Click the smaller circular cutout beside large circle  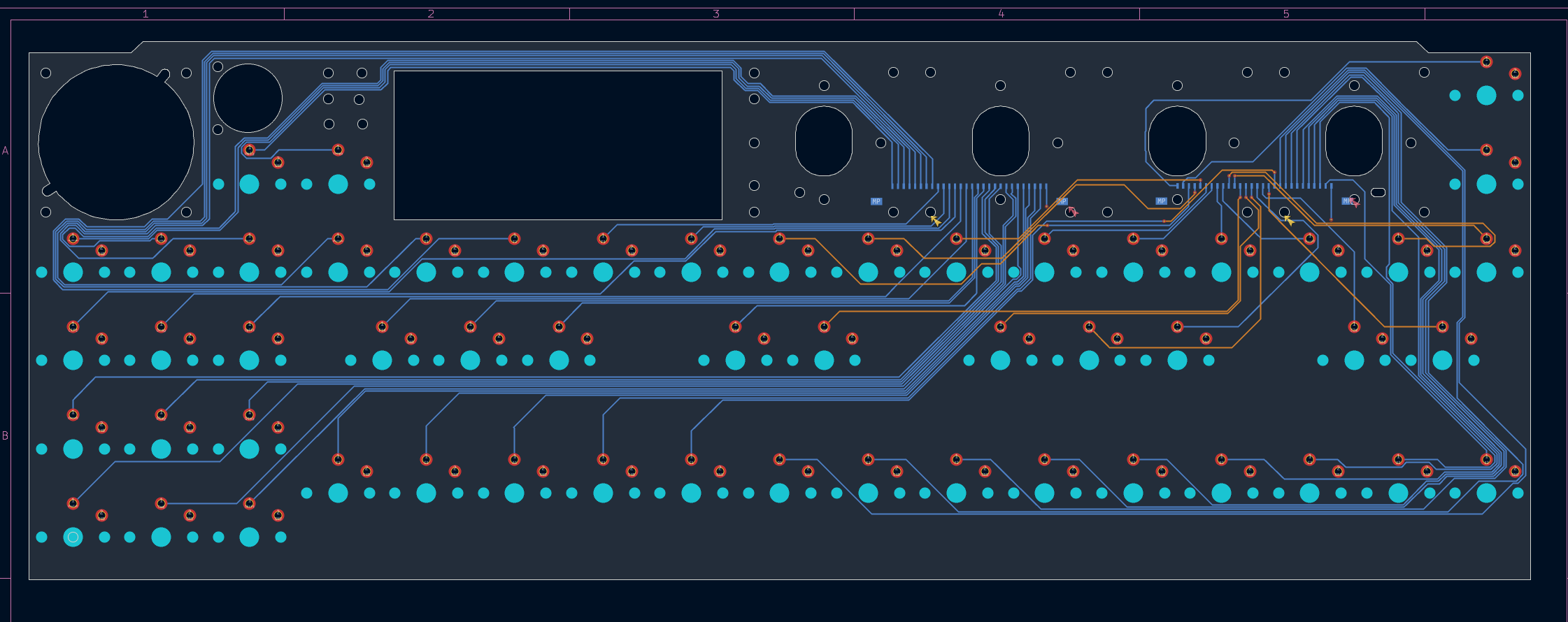click(x=248, y=98)
